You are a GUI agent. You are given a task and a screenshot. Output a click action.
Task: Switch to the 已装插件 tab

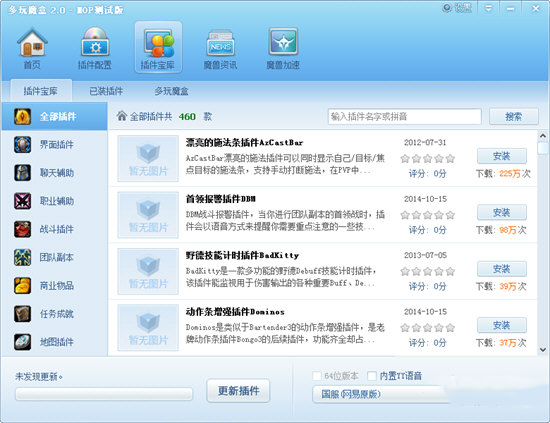(106, 91)
